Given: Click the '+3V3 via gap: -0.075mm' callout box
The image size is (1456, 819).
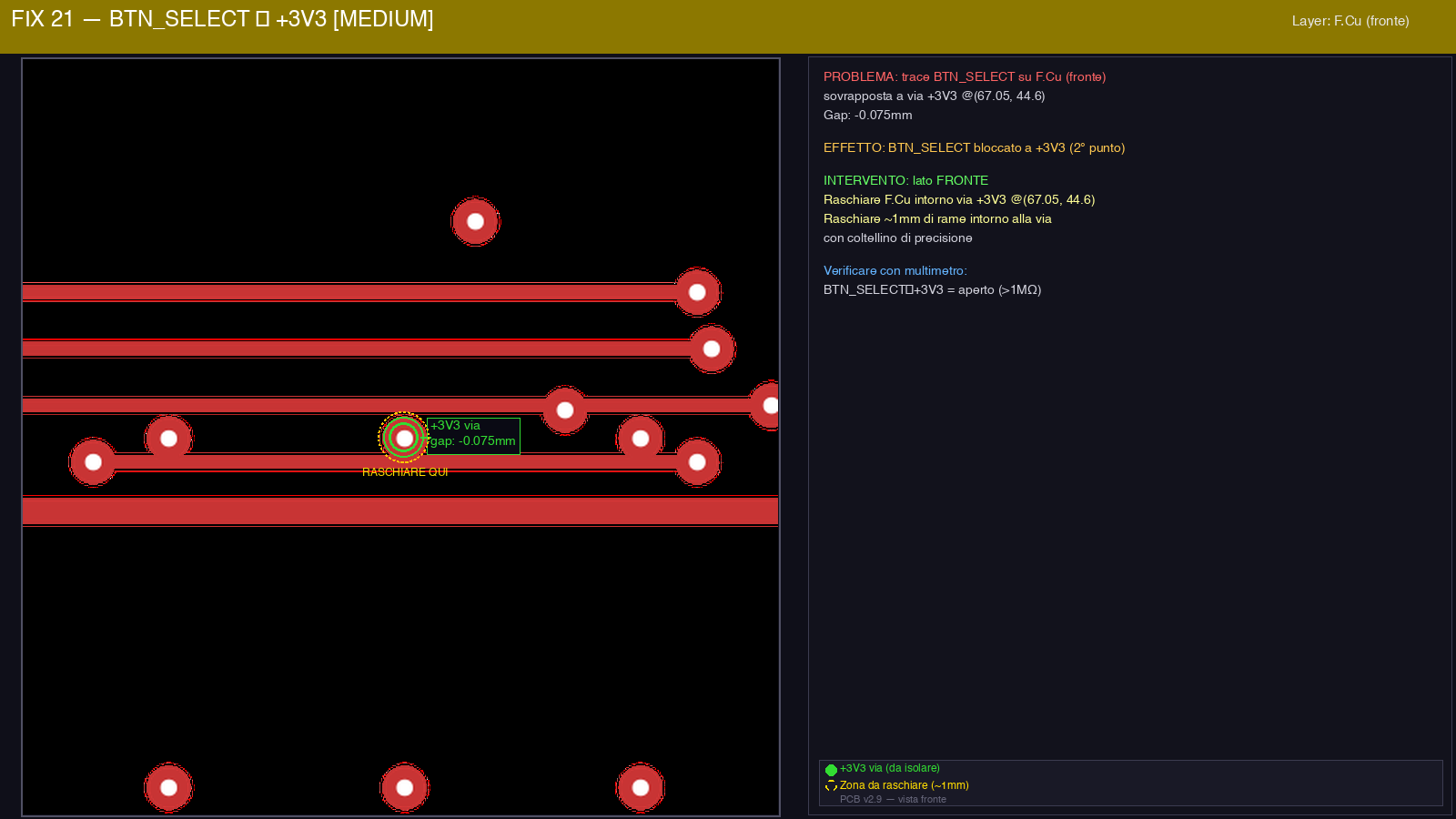Looking at the screenshot, I should tap(473, 434).
